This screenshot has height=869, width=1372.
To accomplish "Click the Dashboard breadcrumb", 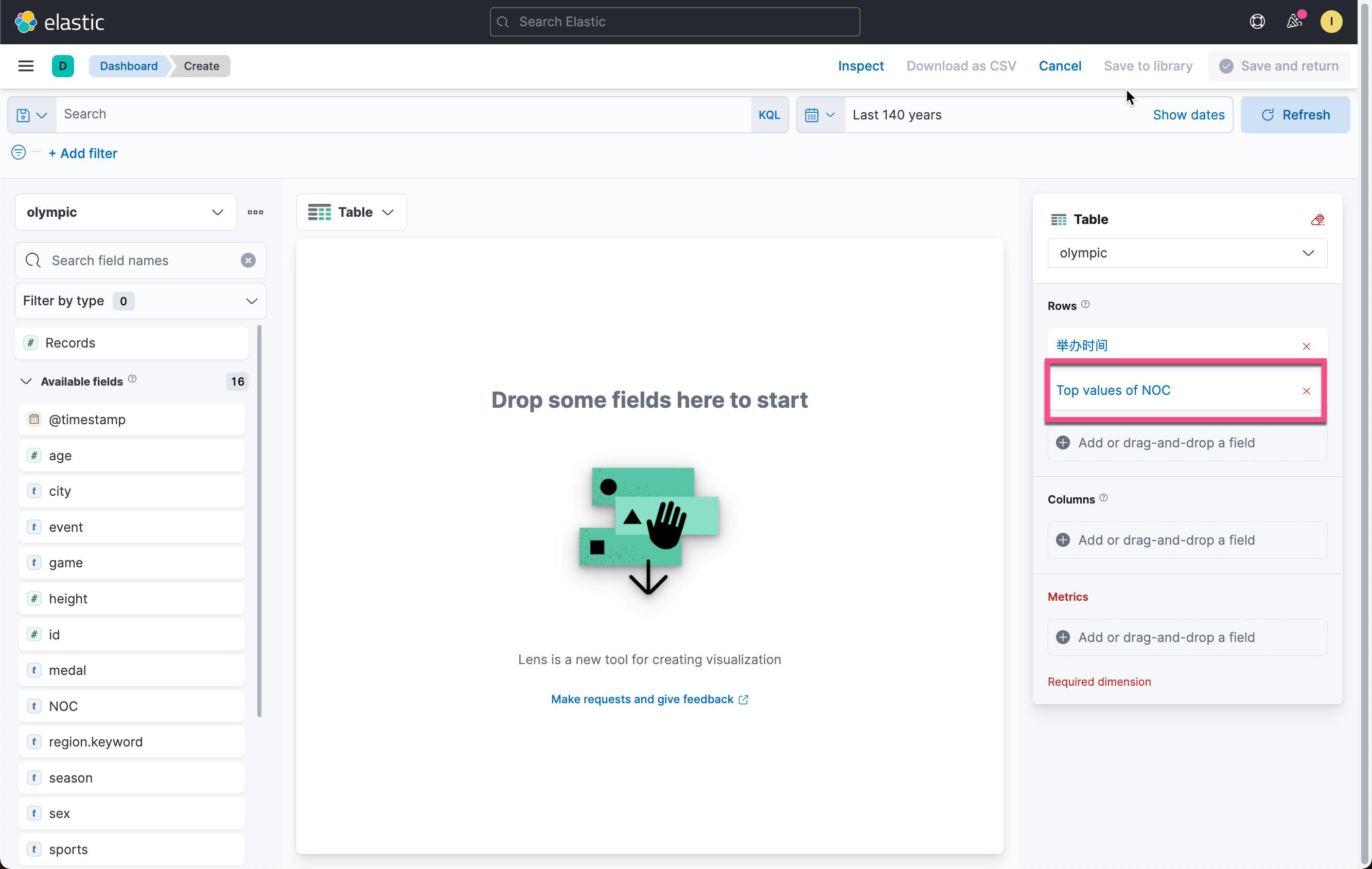I will pyautogui.click(x=129, y=66).
